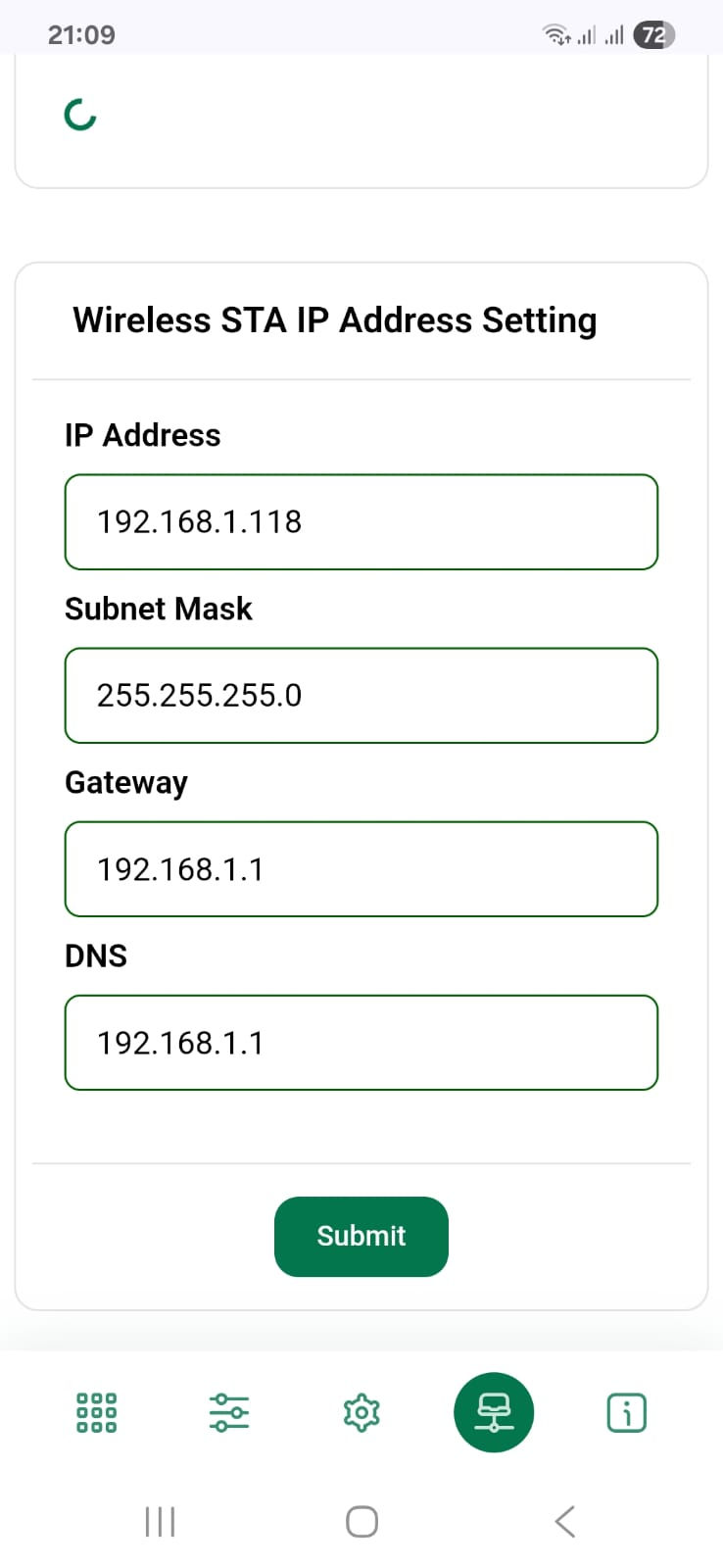The height and width of the screenshot is (1568, 723).
Task: Edit the Subnet Mask input field
Action: pos(361,695)
